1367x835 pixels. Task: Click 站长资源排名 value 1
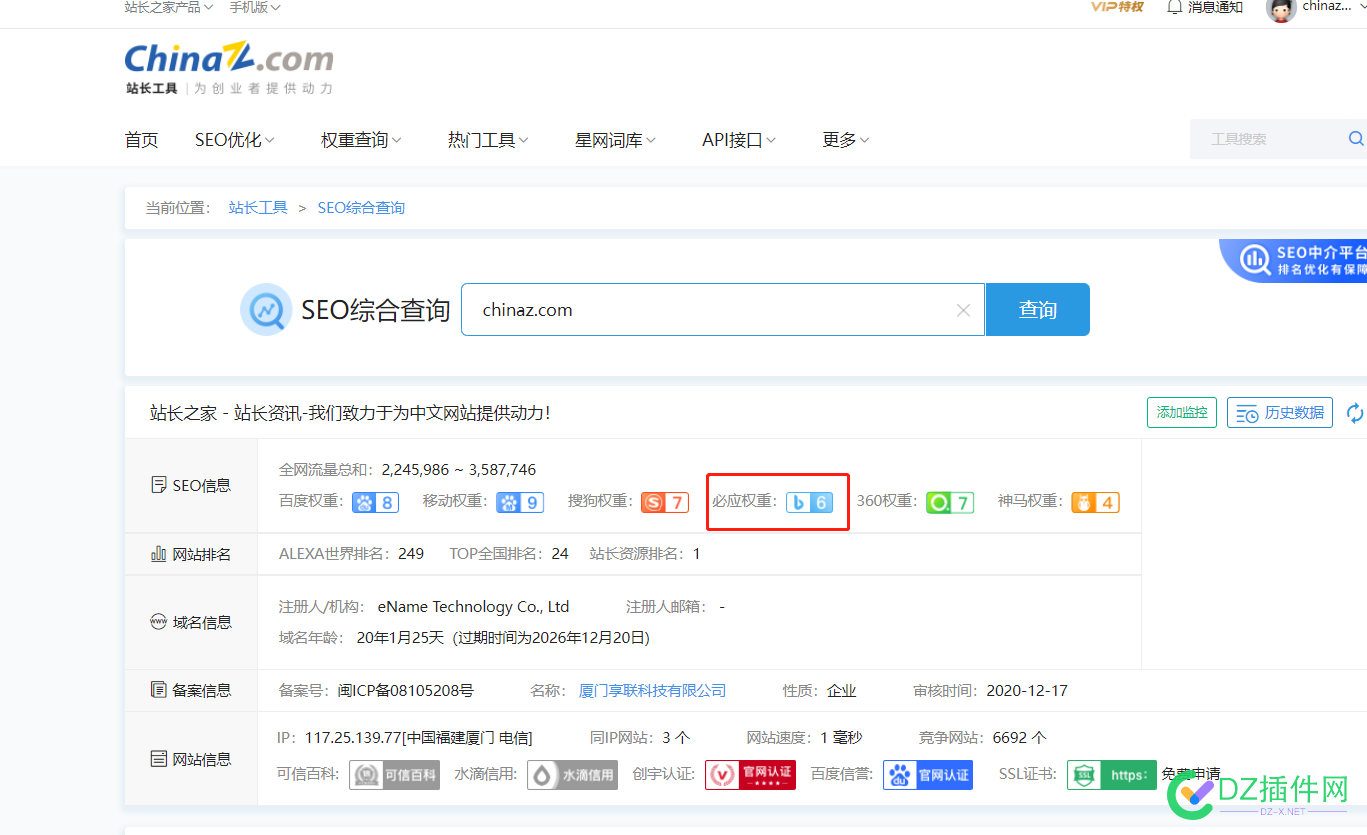click(696, 553)
